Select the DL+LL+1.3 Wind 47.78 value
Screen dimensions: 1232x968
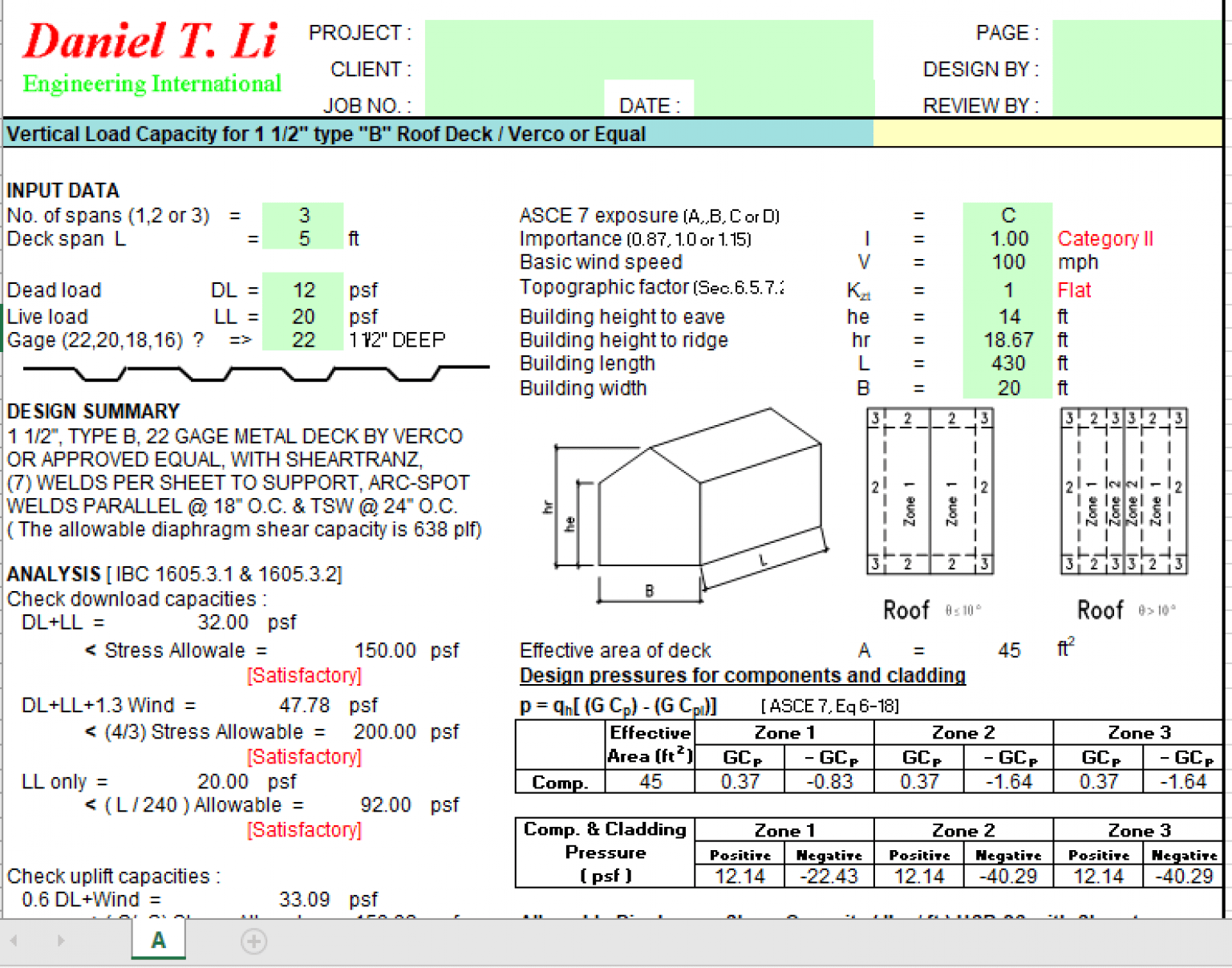(x=304, y=705)
